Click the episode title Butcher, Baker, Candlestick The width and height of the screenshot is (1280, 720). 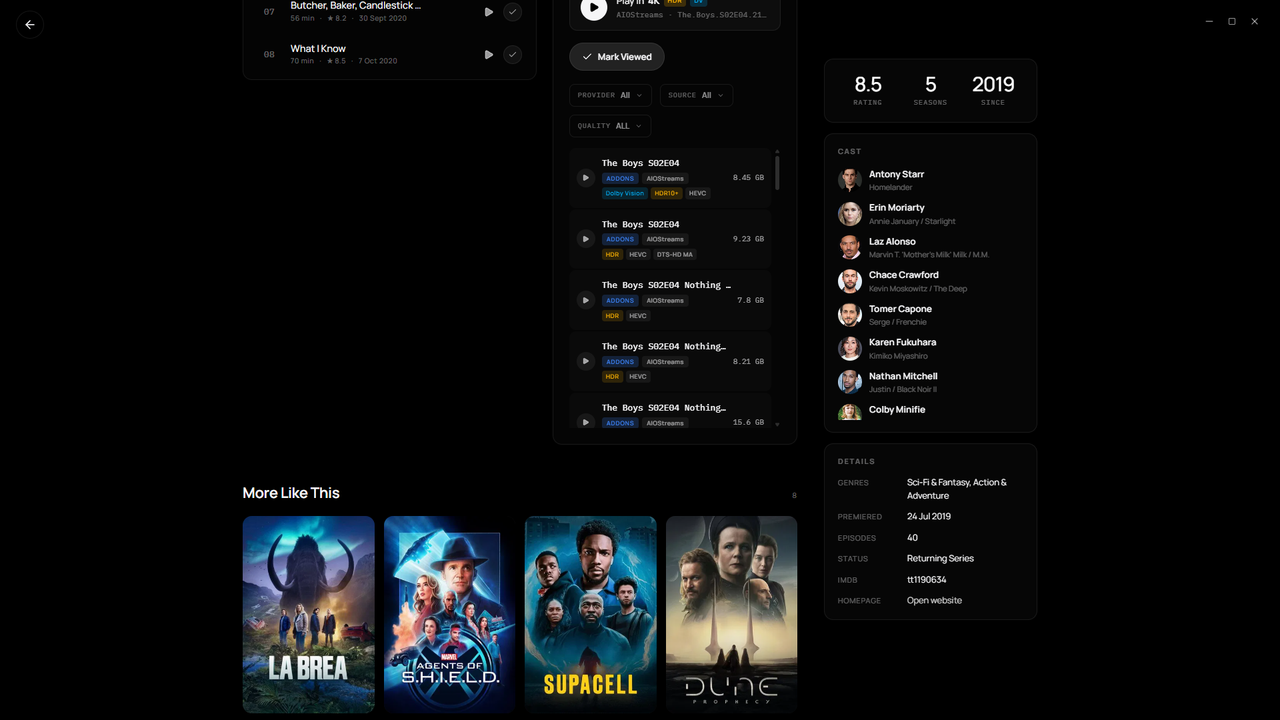point(355,6)
